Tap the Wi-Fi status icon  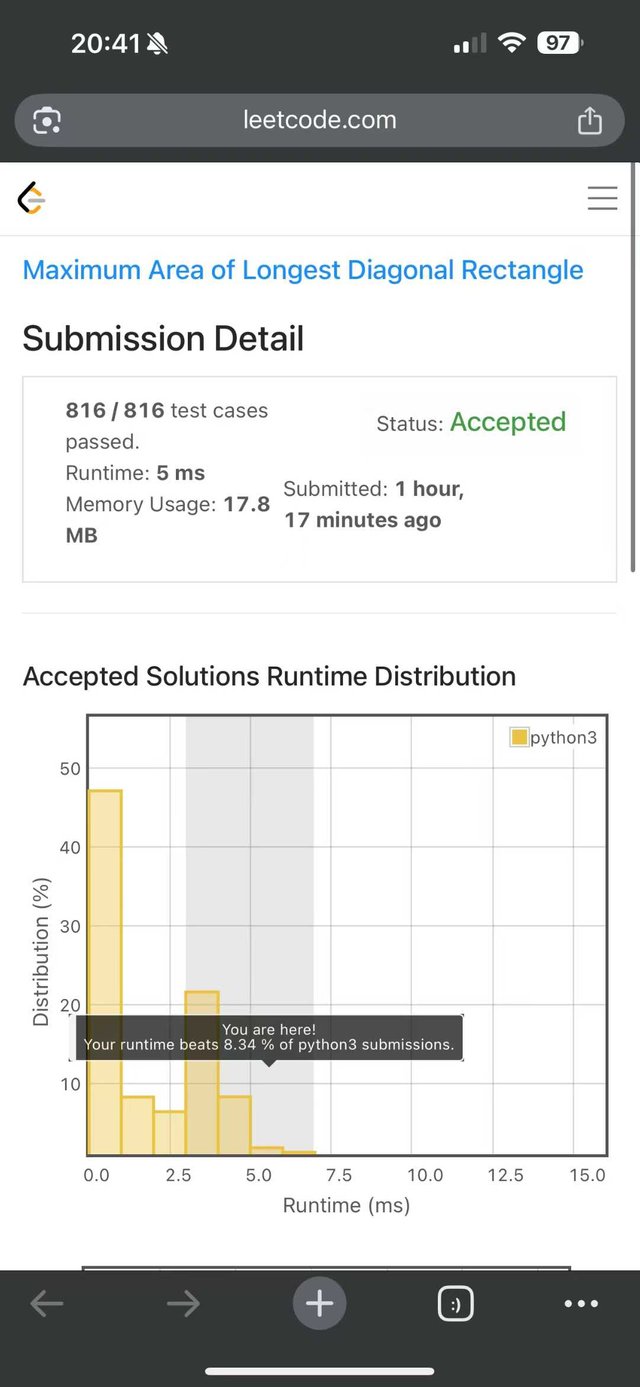[x=512, y=43]
